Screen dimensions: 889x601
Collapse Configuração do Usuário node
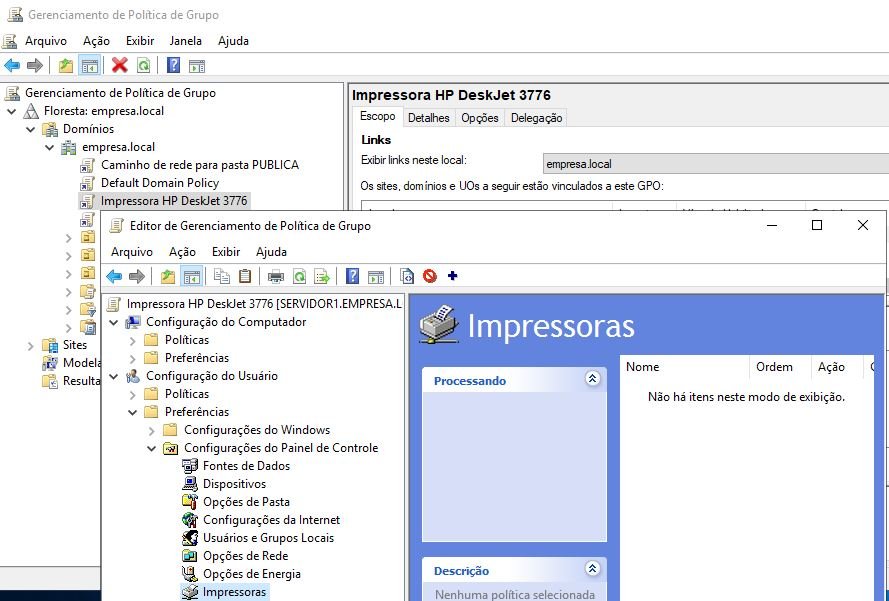click(113, 376)
